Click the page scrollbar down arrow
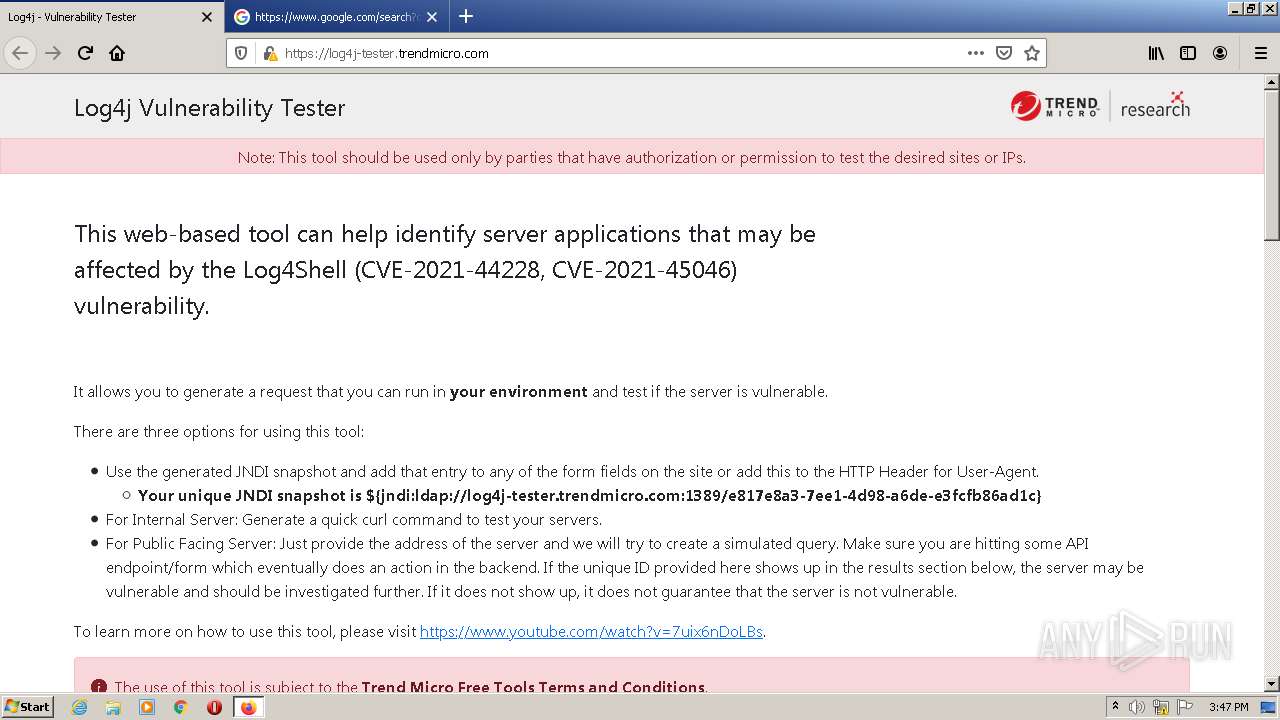The height and width of the screenshot is (720, 1280). [1272, 685]
